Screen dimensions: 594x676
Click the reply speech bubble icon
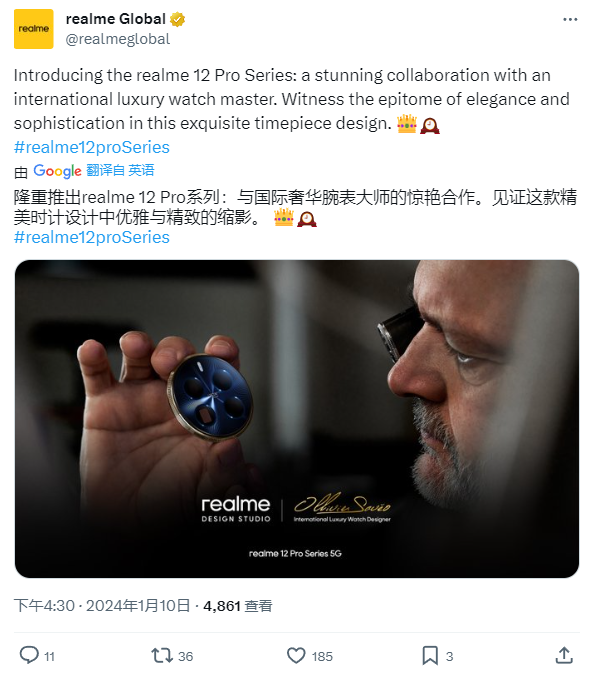coord(29,655)
